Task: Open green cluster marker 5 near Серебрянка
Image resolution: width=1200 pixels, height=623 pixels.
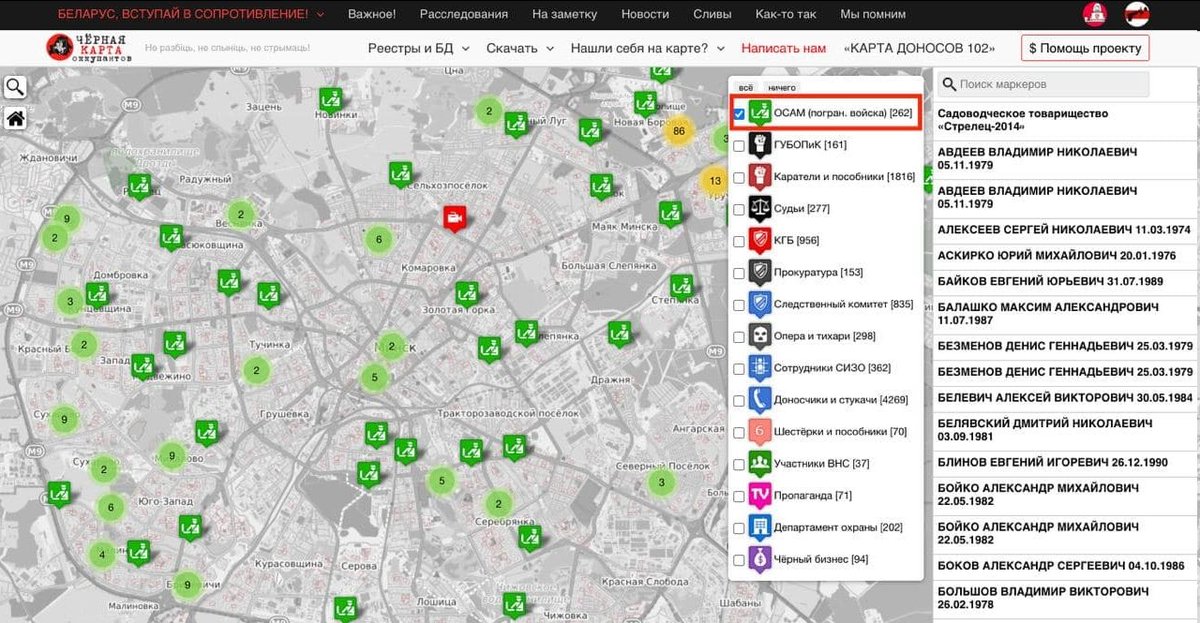Action: (x=441, y=481)
